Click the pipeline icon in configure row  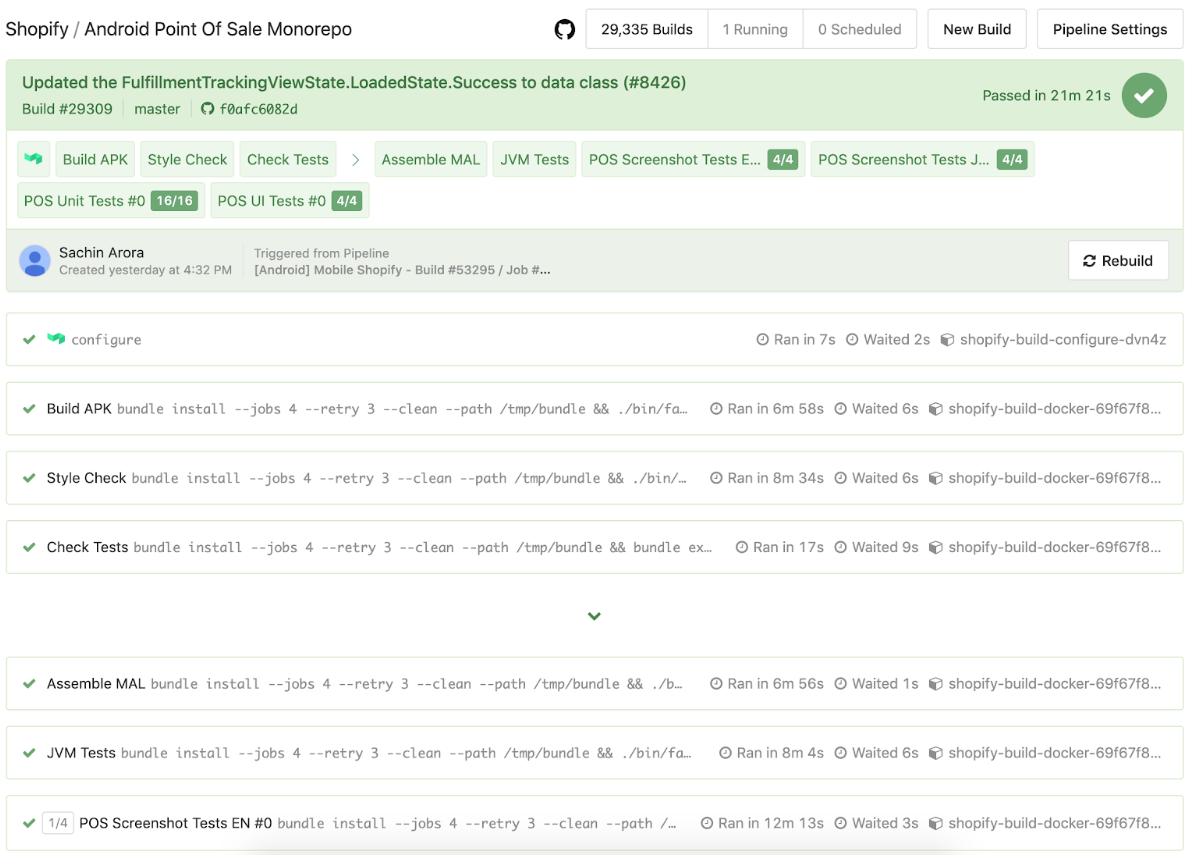pyautogui.click(x=56, y=339)
